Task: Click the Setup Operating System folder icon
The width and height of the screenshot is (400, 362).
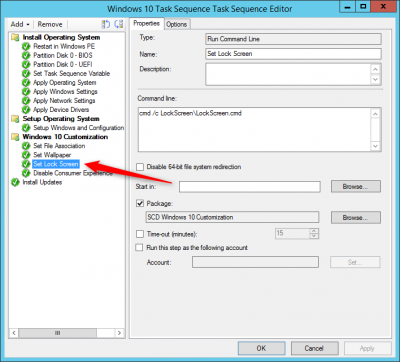Action: [x=15, y=119]
